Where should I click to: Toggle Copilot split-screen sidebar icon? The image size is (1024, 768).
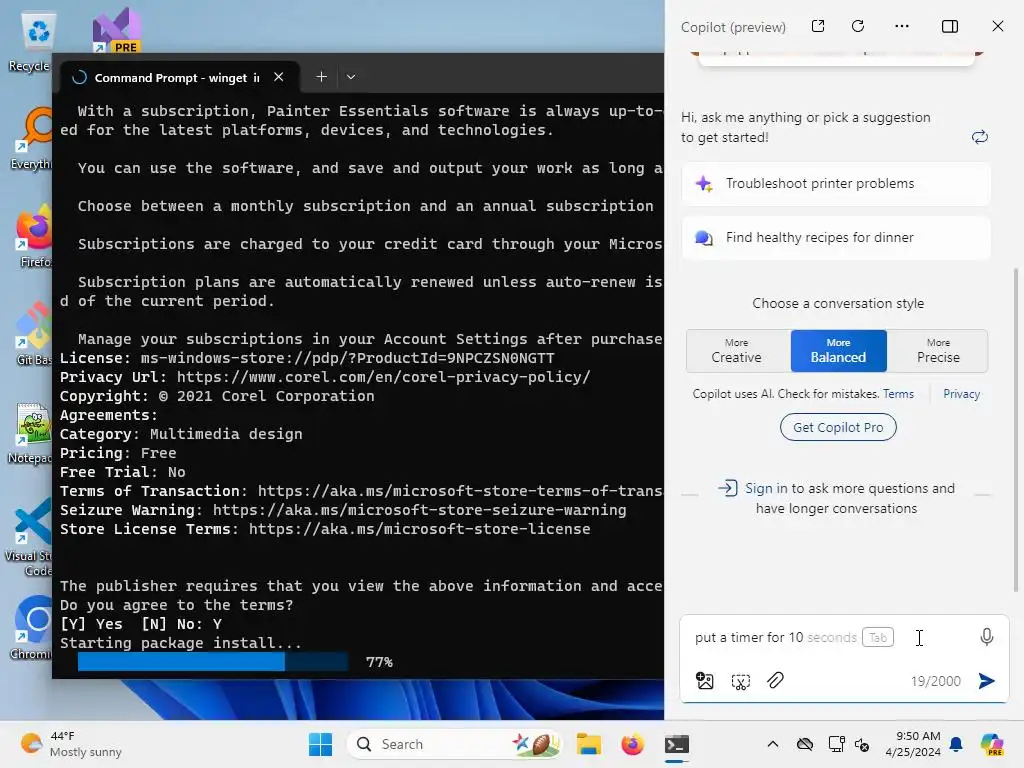[x=950, y=26]
